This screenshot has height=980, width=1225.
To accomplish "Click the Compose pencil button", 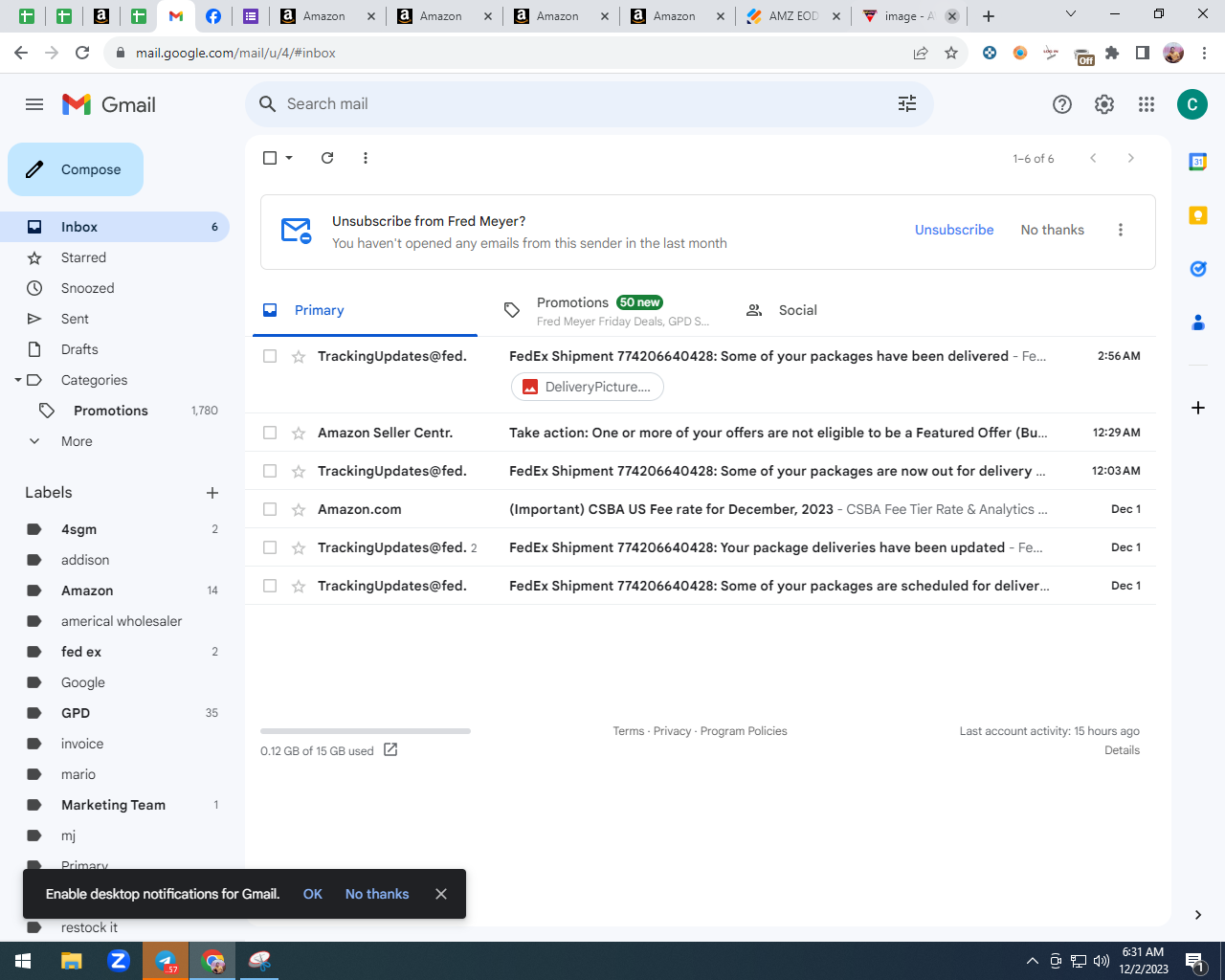I will tap(76, 169).
